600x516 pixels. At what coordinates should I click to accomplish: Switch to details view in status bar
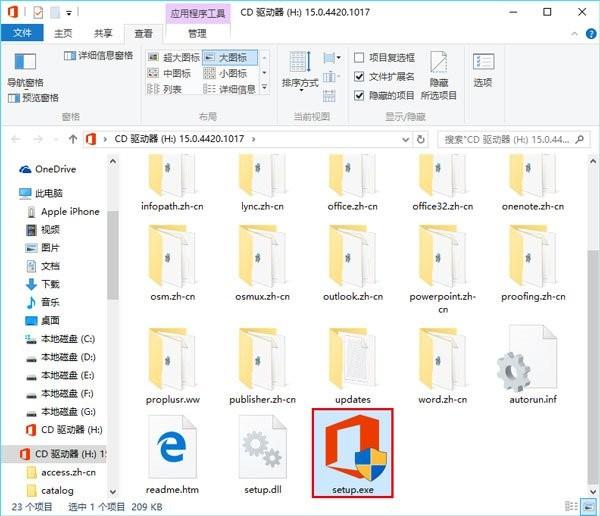[x=571, y=506]
